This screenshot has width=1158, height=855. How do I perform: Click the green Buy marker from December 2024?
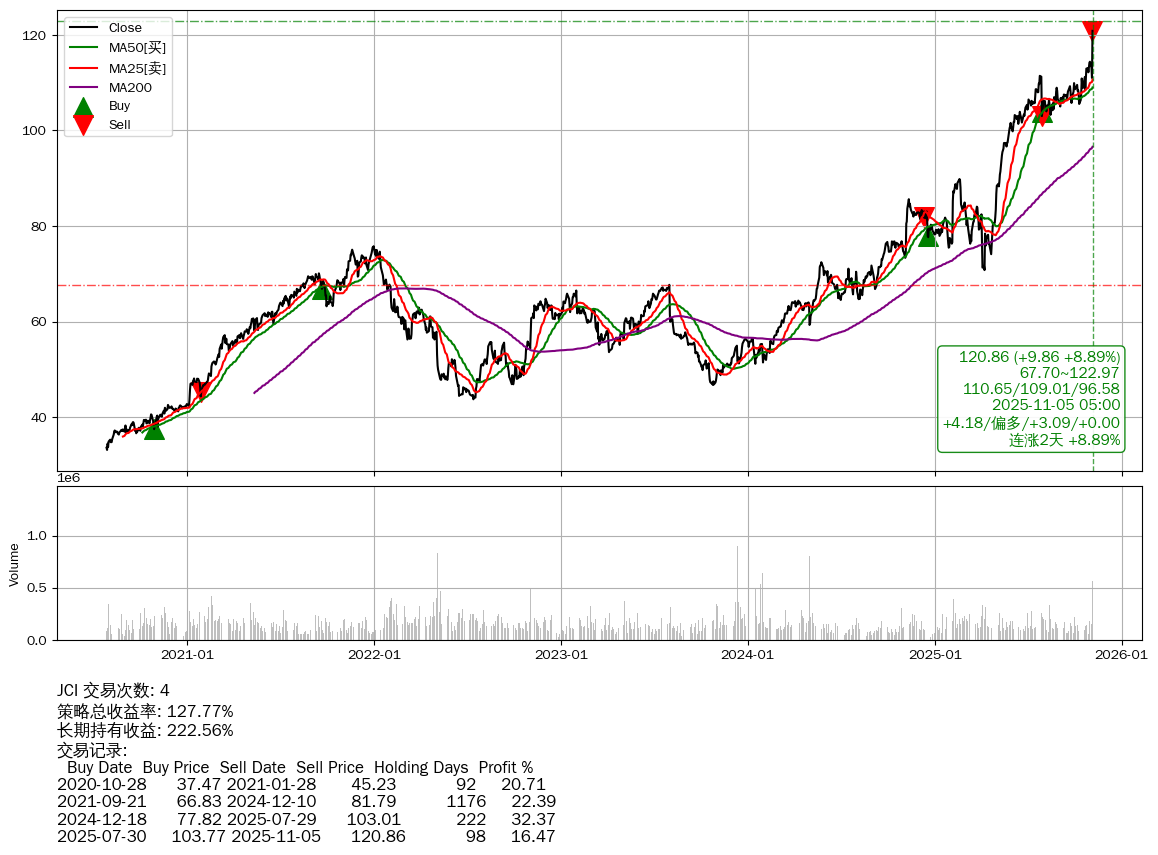point(928,236)
